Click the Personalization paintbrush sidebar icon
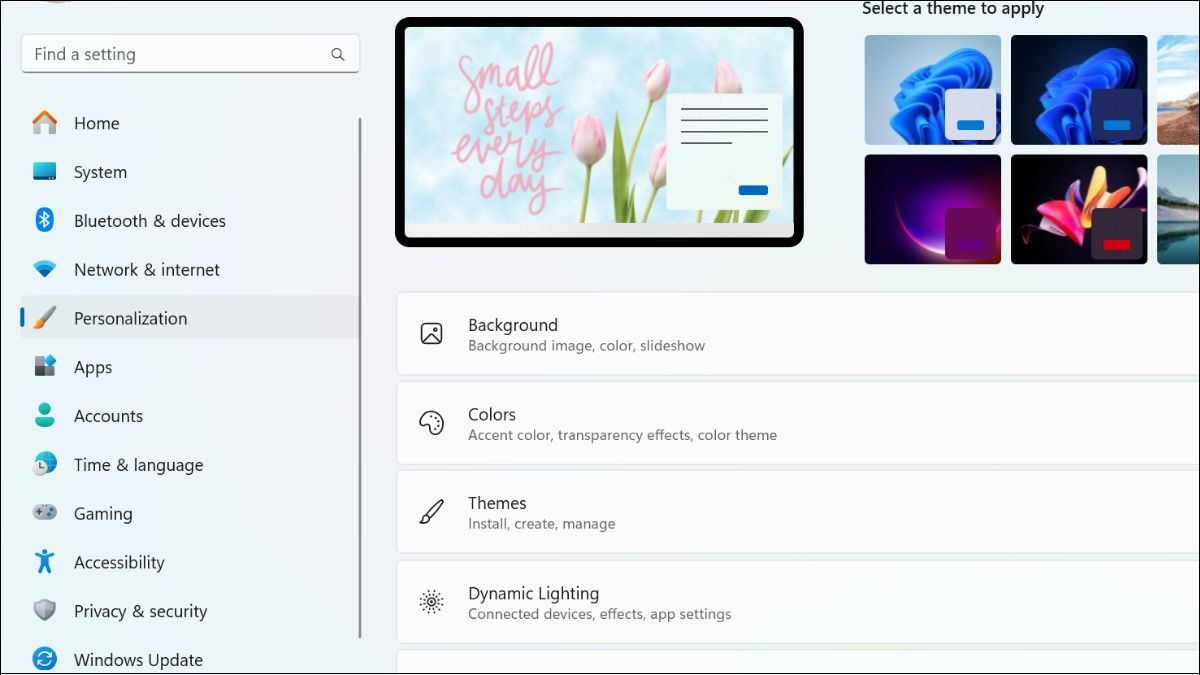The width and height of the screenshot is (1200, 675). coord(45,318)
